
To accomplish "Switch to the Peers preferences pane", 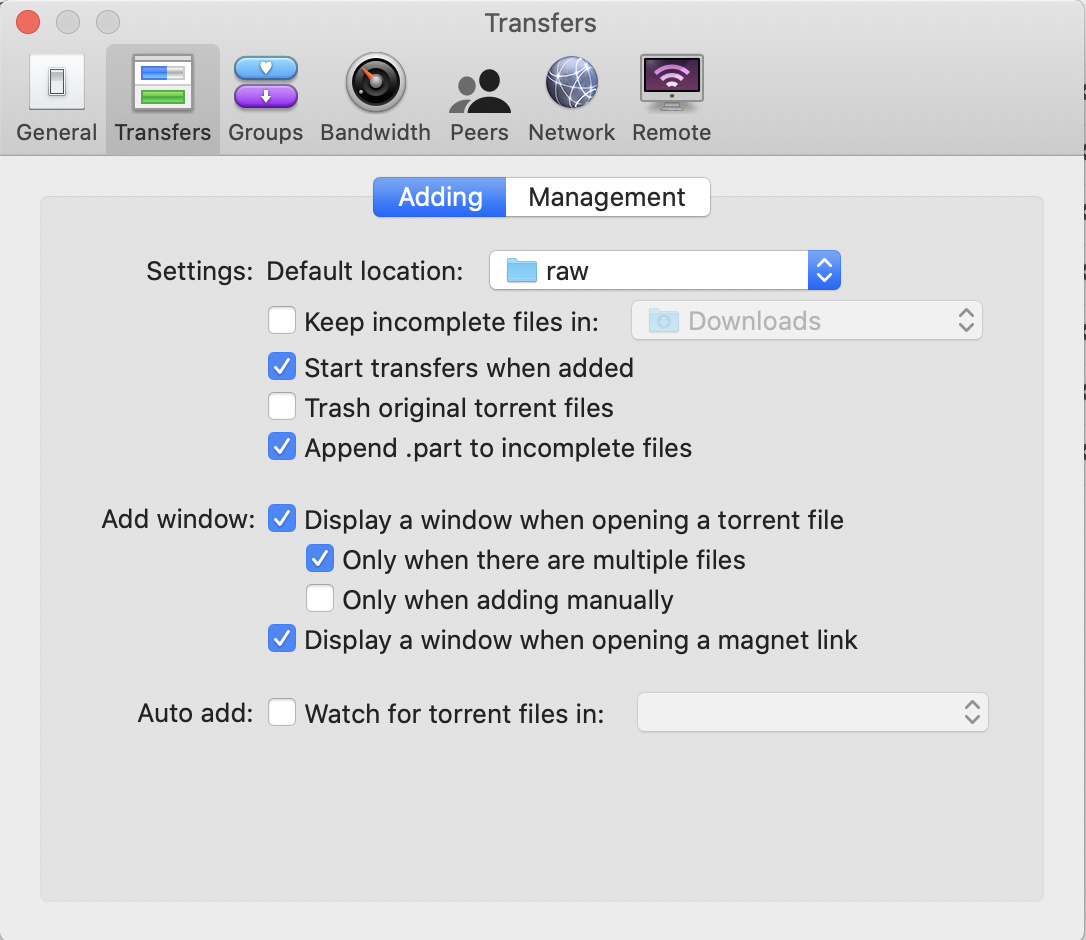I will 479,97.
